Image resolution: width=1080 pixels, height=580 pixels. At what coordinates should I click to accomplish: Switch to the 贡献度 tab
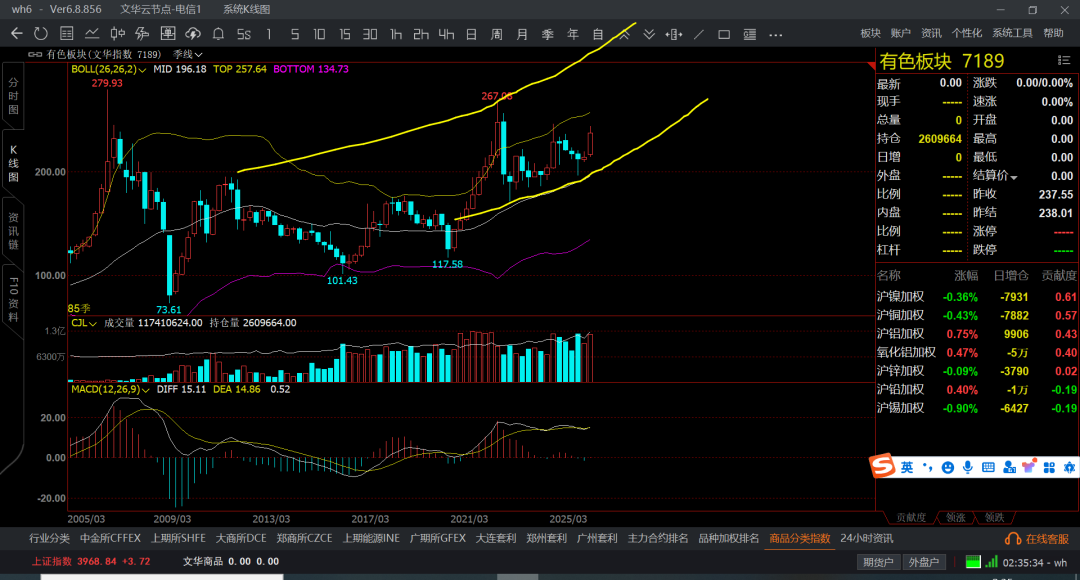tap(911, 517)
